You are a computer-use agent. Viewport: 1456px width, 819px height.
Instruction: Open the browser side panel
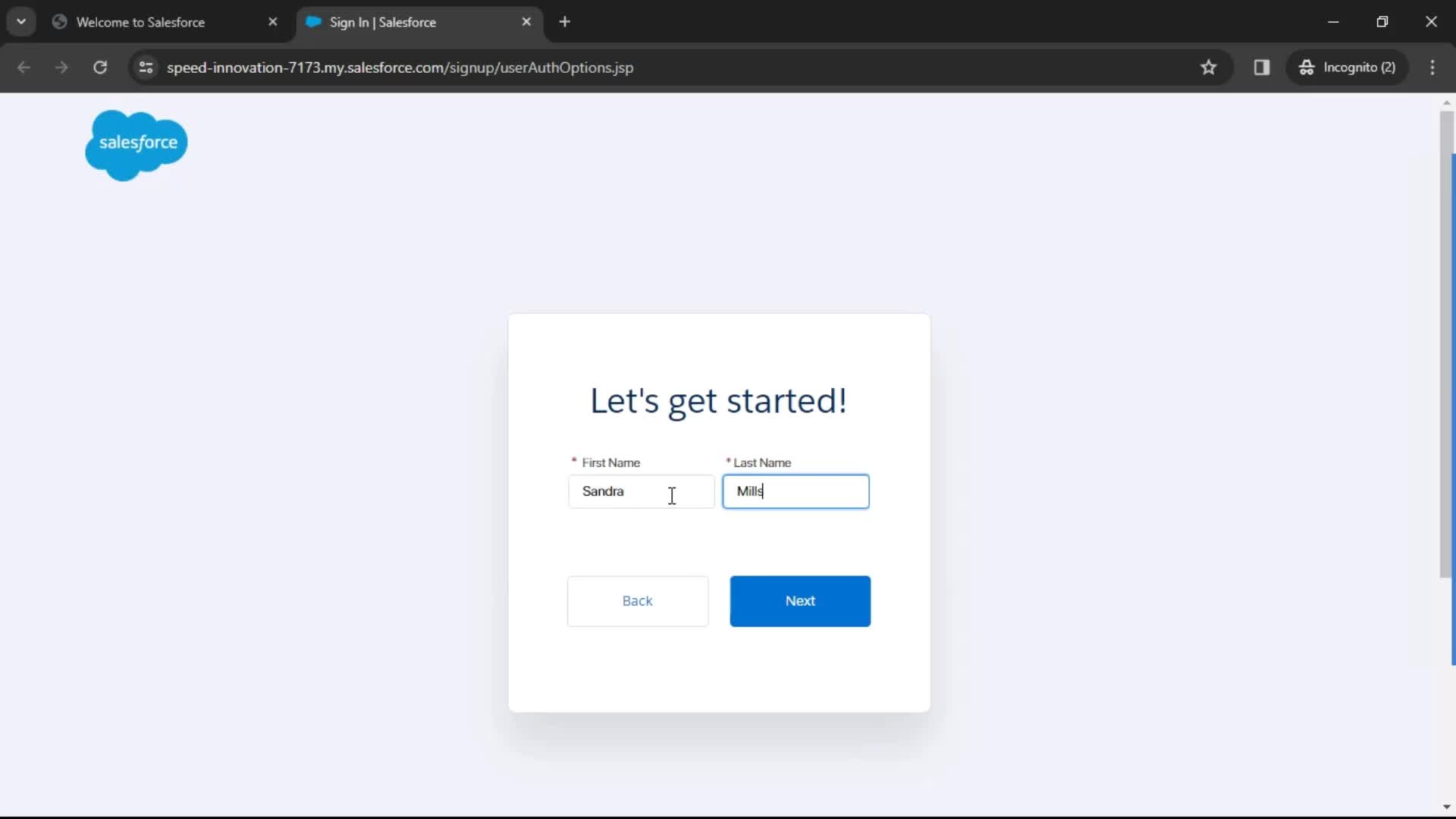coord(1262,67)
